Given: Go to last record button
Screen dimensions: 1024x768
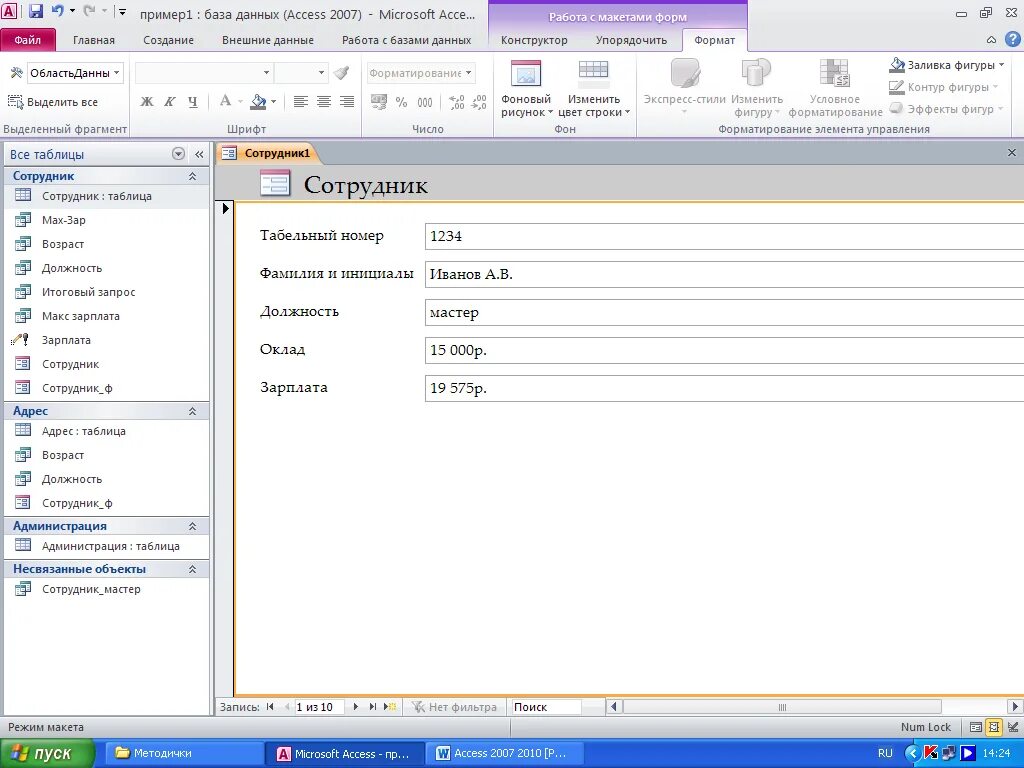Looking at the screenshot, I should [373, 707].
